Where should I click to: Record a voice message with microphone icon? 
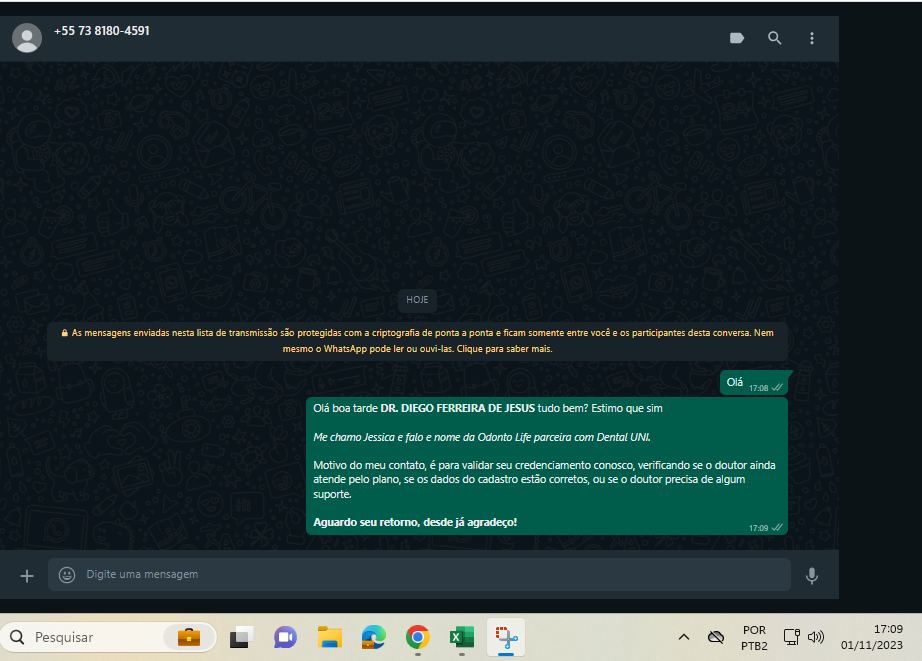click(811, 575)
